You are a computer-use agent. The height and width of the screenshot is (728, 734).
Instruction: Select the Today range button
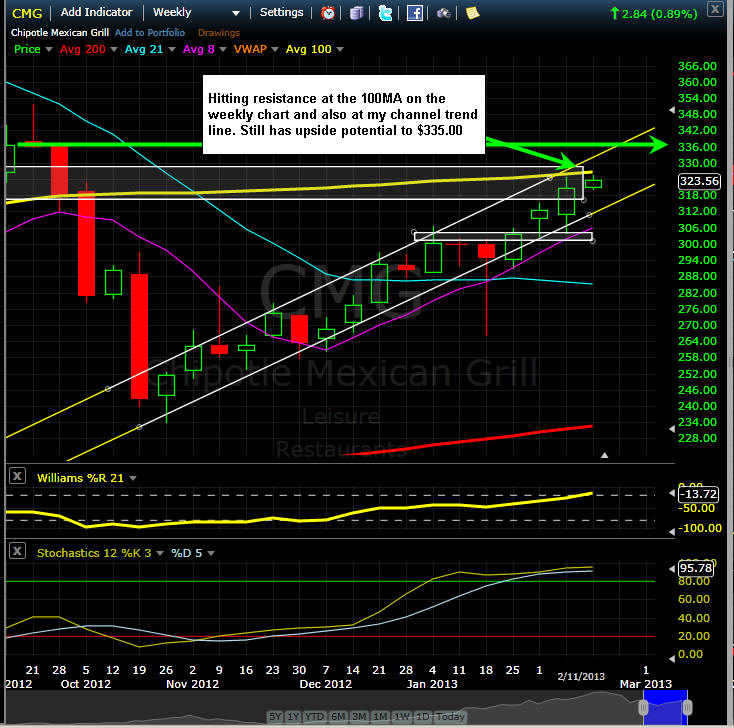450,716
